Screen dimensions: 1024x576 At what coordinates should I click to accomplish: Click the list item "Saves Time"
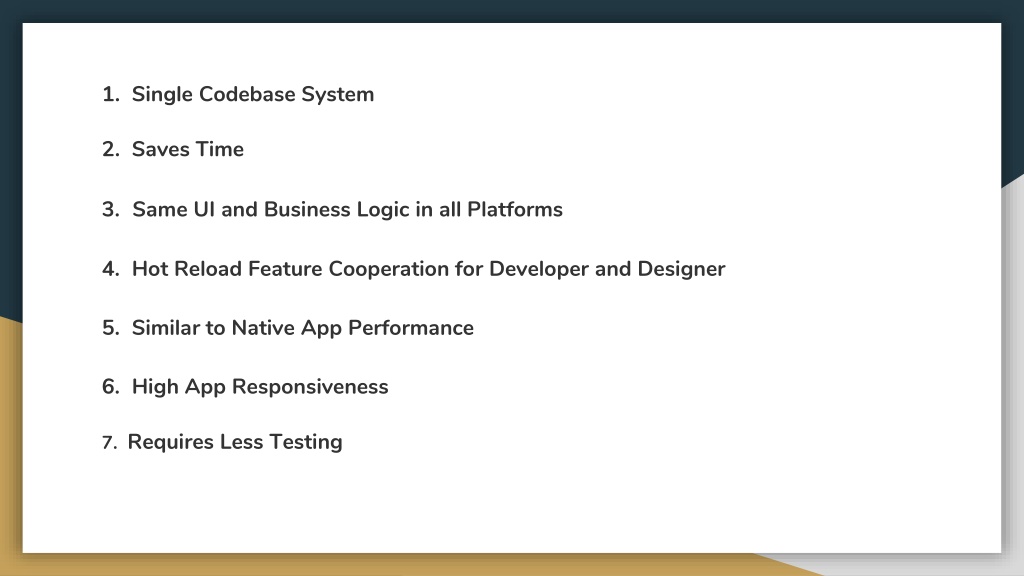(x=187, y=149)
